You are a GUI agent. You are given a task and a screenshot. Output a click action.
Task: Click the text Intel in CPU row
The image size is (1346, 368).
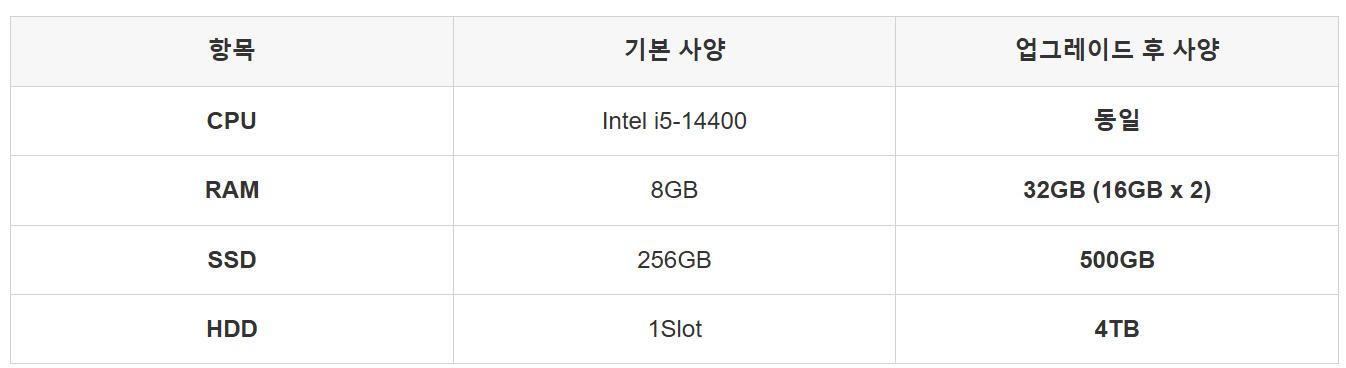pos(625,121)
